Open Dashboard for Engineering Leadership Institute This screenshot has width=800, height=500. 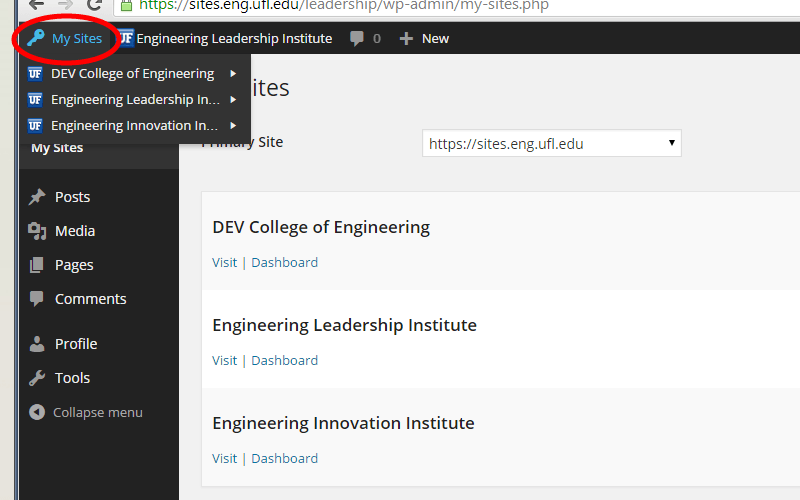coord(284,361)
